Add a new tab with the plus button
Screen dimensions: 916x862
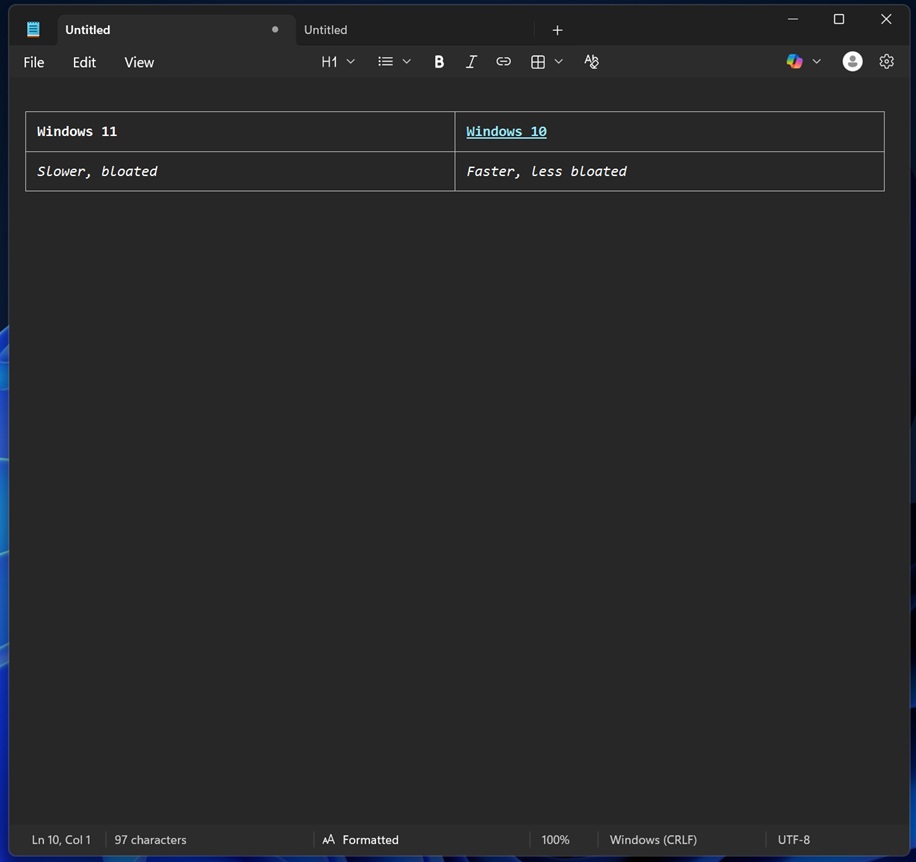(x=556, y=28)
